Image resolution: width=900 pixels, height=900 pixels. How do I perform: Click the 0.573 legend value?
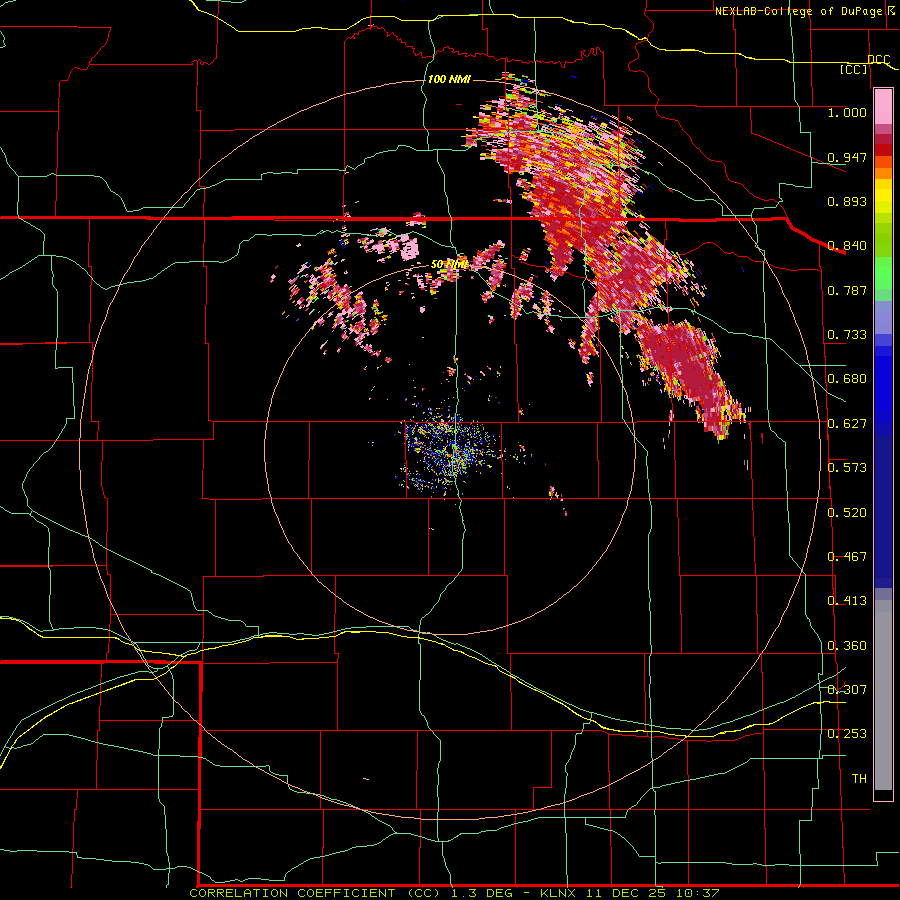(x=847, y=468)
